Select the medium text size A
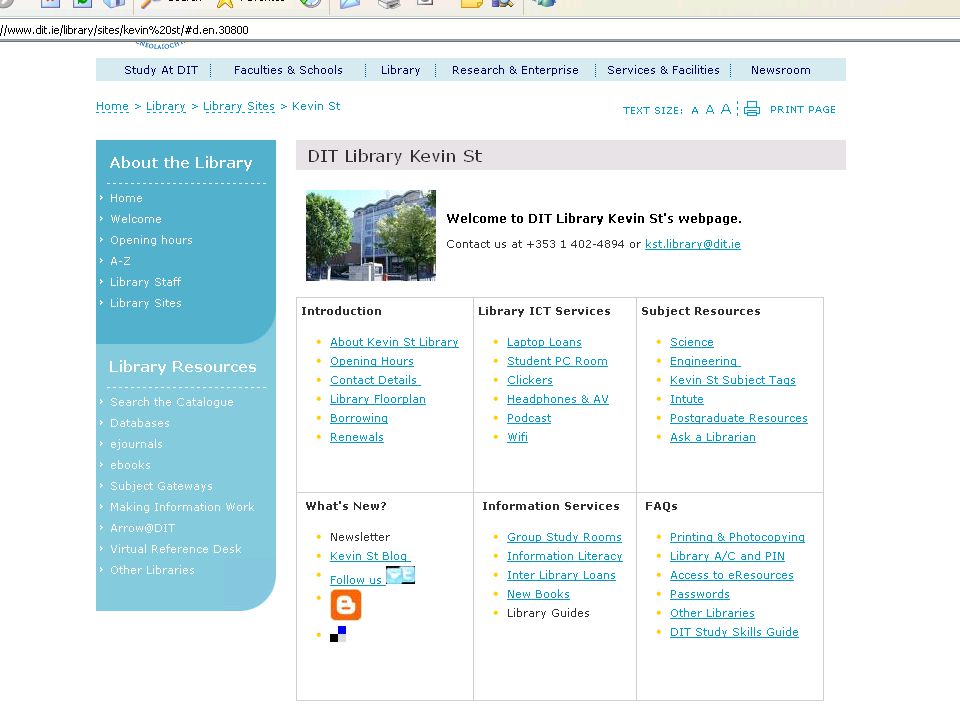The width and height of the screenshot is (960, 720). click(x=710, y=110)
